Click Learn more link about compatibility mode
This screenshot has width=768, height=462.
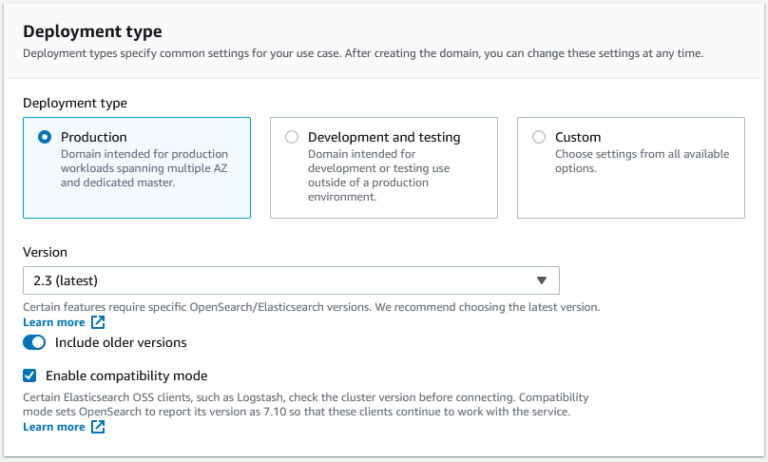[x=54, y=427]
